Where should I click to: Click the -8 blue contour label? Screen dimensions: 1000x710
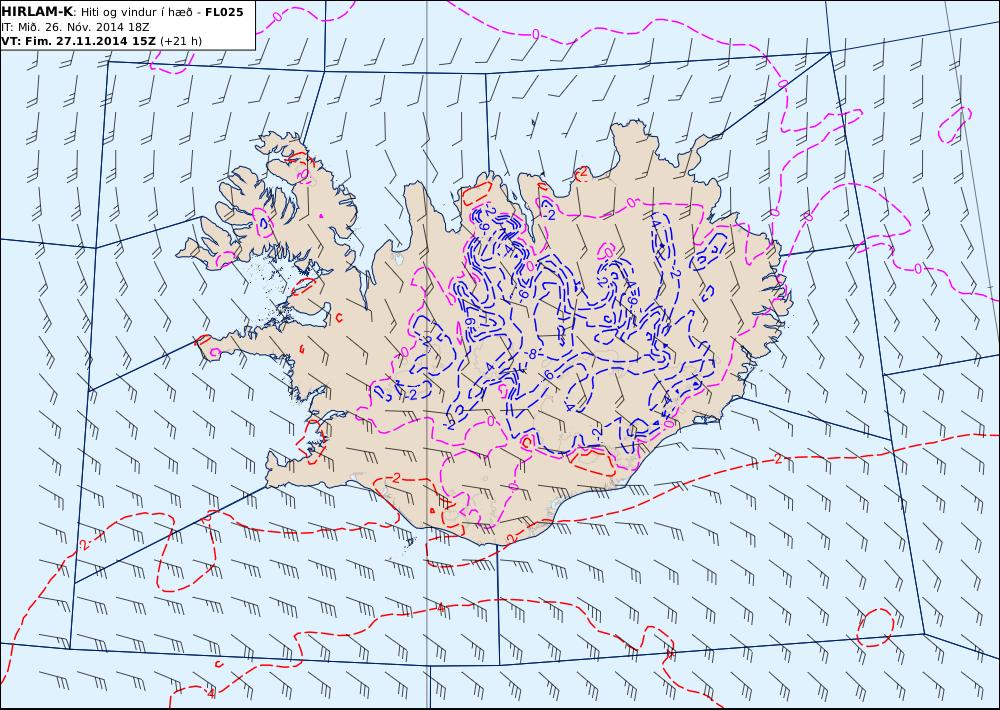(x=532, y=353)
